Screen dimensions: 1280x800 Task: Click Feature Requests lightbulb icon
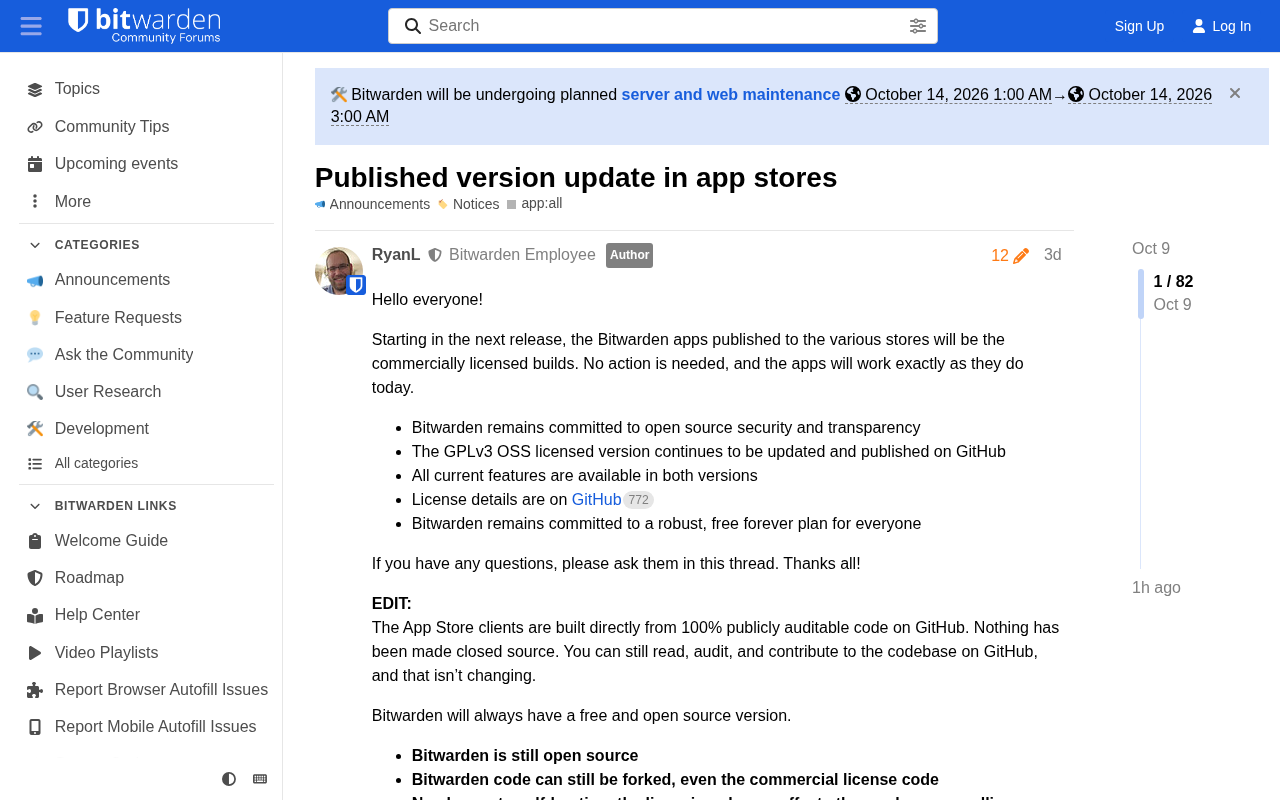[x=35, y=318]
